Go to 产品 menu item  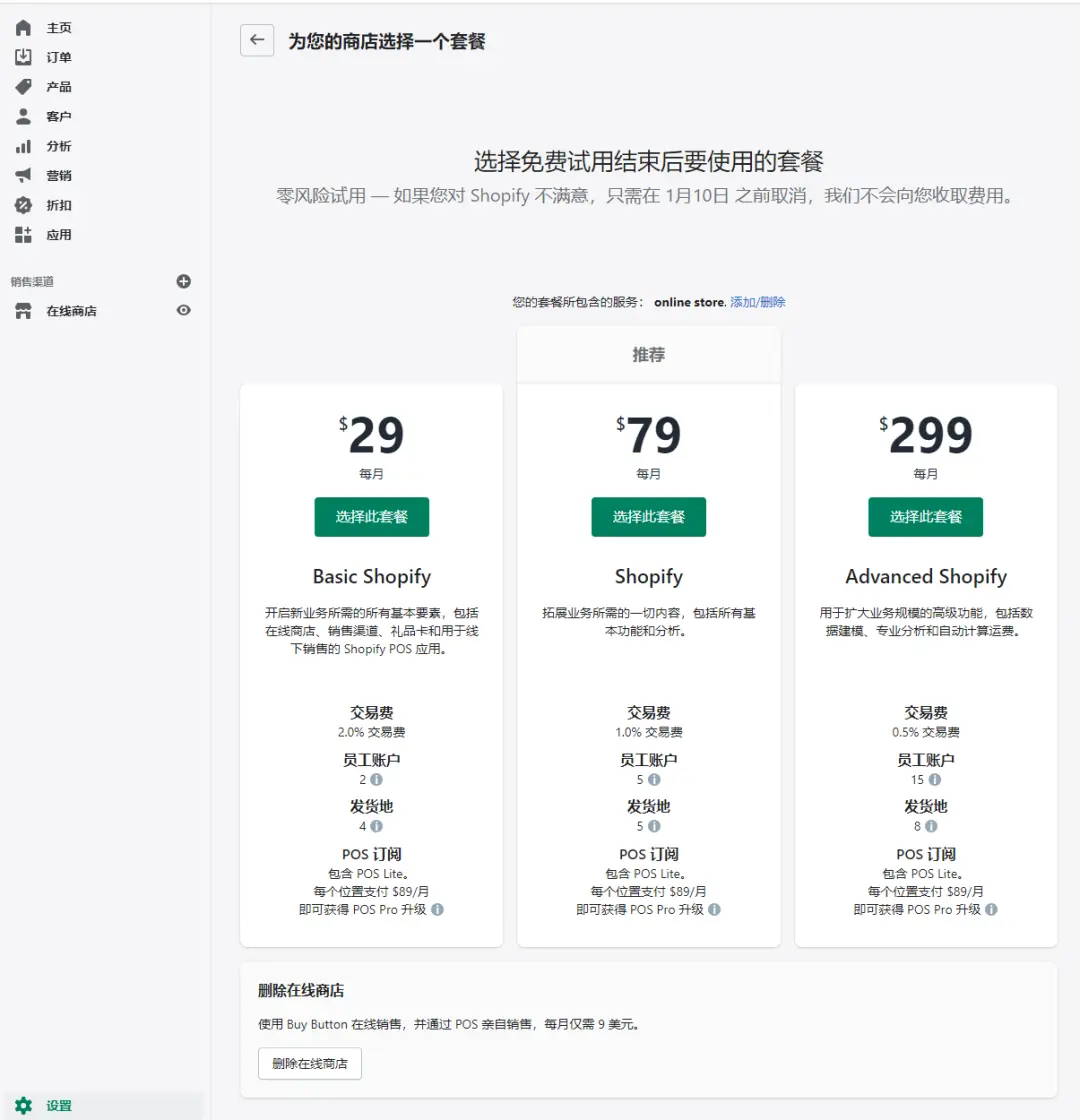pos(59,87)
